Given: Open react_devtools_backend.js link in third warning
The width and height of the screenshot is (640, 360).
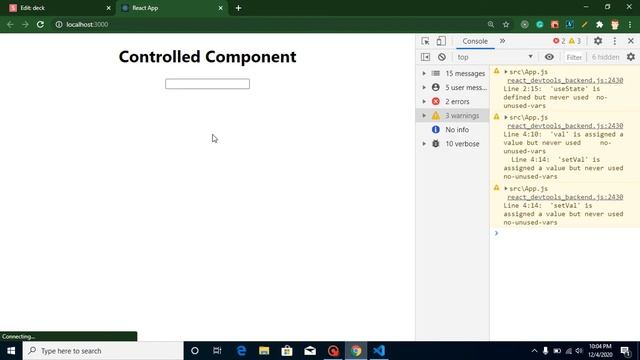Looking at the screenshot, I should [x=565, y=197].
